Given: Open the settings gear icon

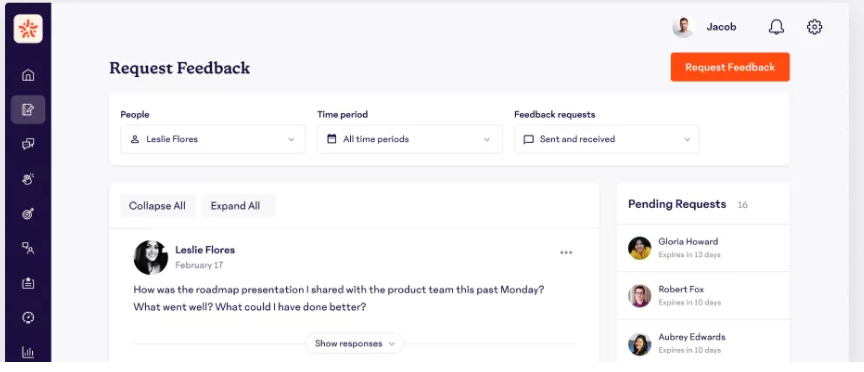Looking at the screenshot, I should tap(814, 27).
